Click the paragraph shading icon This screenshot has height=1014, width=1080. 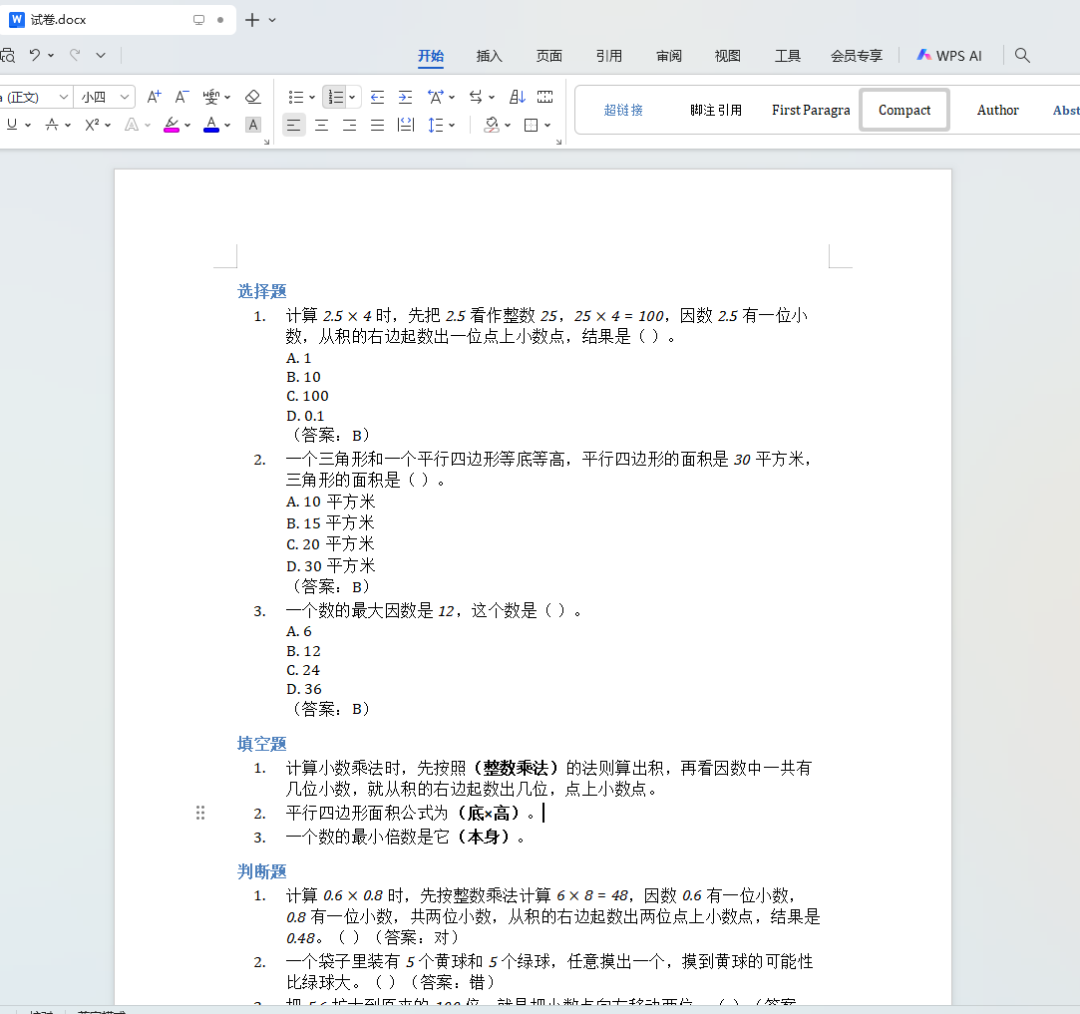(x=492, y=125)
